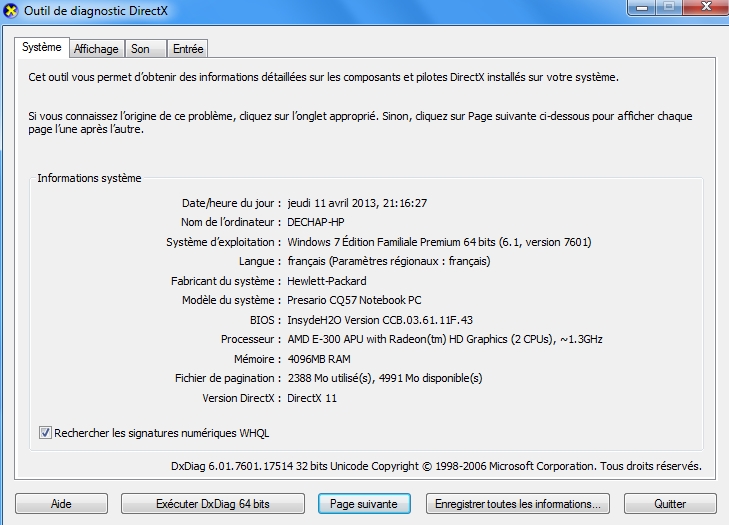Open the Entrée tab
729x525 pixels.
[188, 49]
